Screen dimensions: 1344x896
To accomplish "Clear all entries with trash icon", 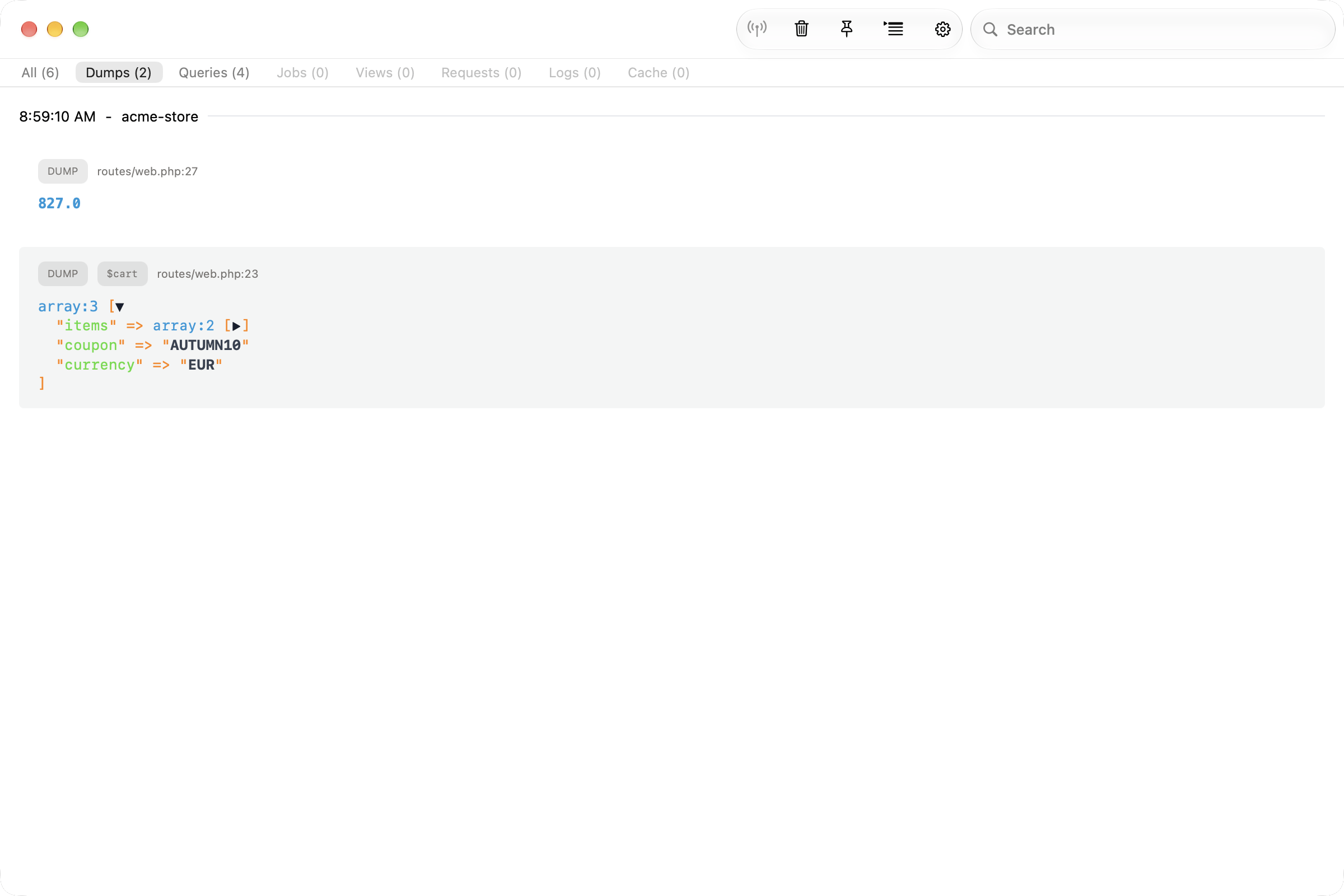I will 802,29.
